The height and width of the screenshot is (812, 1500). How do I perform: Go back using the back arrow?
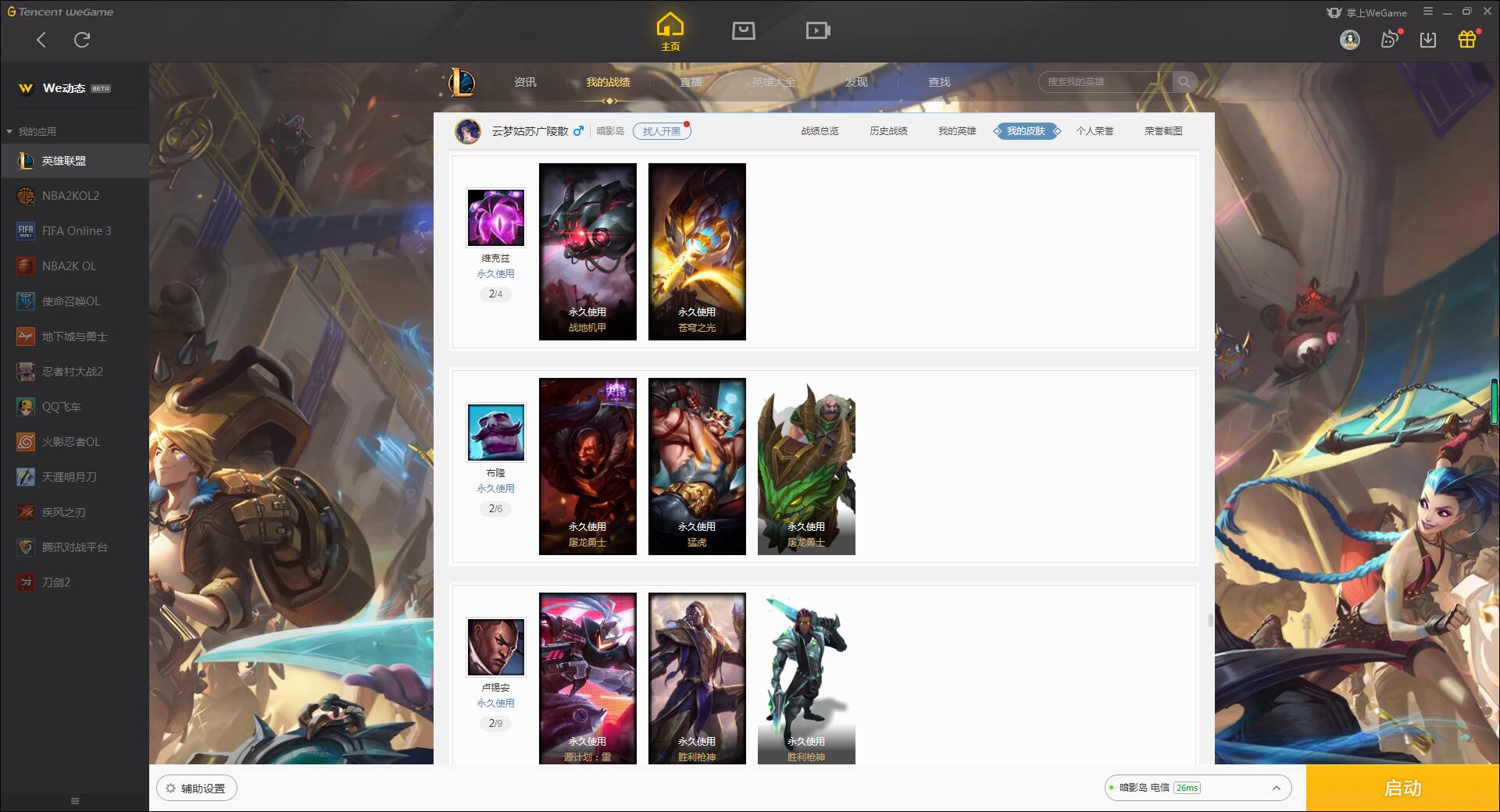click(x=41, y=40)
